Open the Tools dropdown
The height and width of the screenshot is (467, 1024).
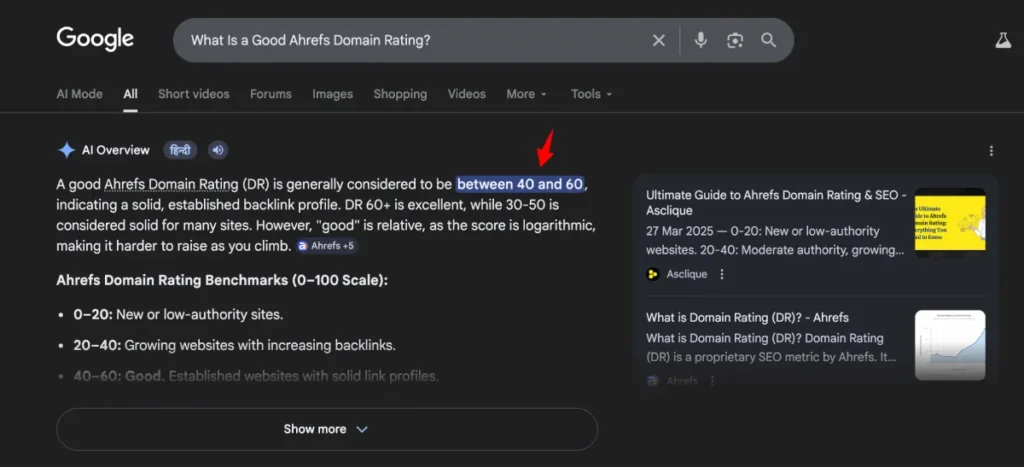[x=591, y=94]
